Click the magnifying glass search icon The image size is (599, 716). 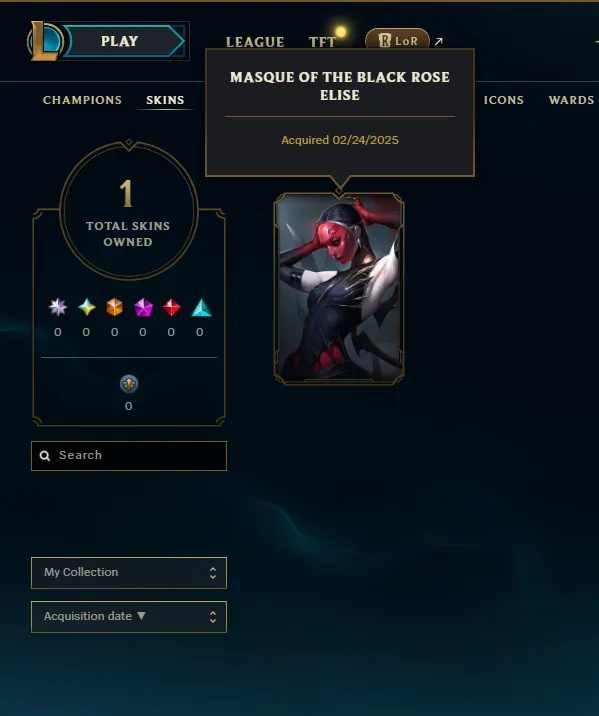(x=45, y=456)
